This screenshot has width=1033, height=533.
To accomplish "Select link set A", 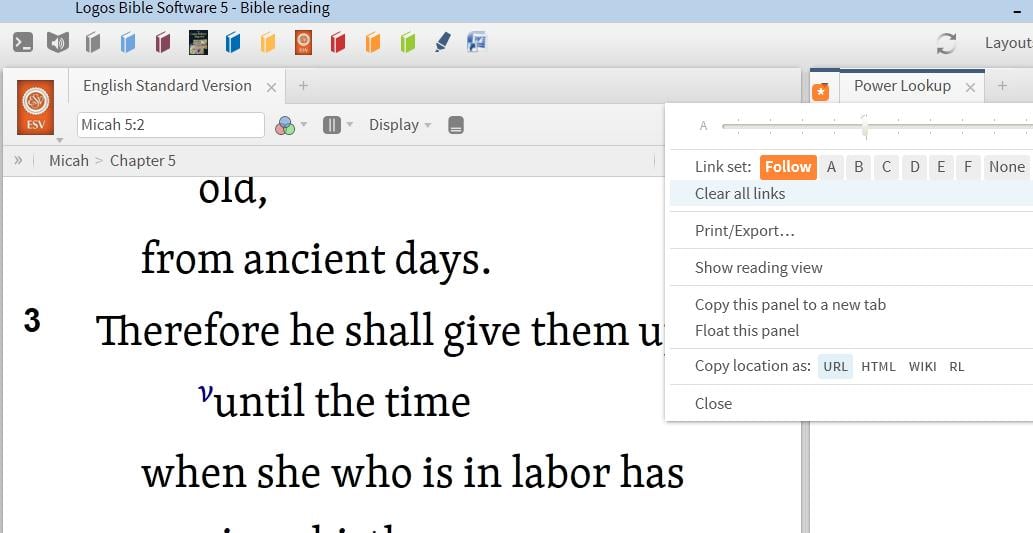I will [831, 167].
